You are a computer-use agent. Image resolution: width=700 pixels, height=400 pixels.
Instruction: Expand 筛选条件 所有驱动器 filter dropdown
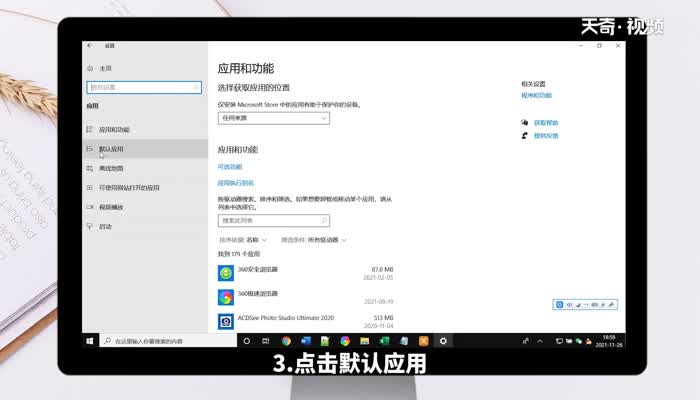pos(314,240)
